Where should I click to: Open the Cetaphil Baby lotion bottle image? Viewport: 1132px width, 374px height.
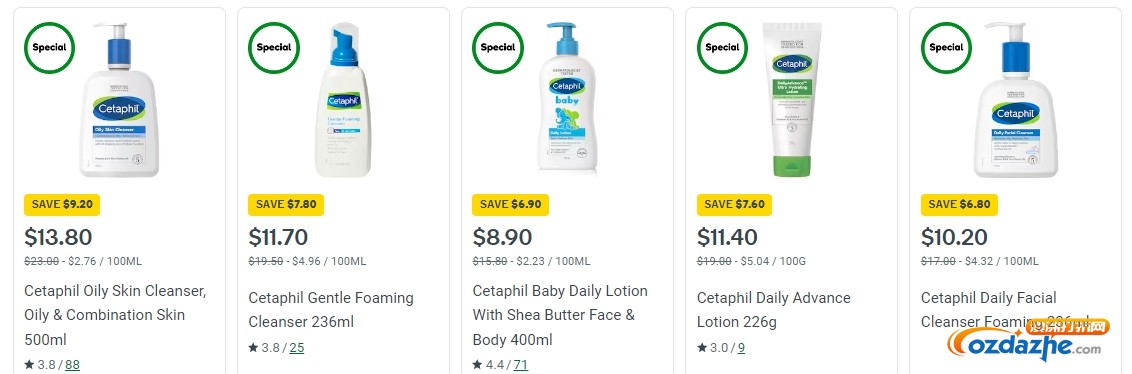(x=567, y=98)
